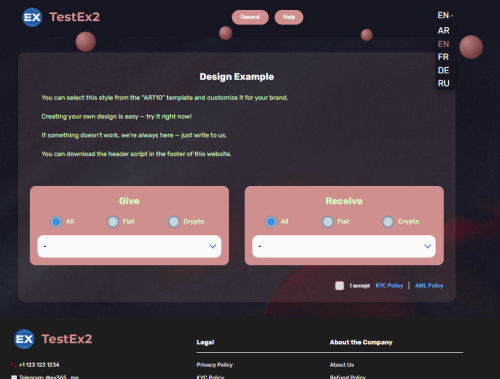This screenshot has height=379, width=500.
Task: Select the All radio under Give
Action: (56, 222)
